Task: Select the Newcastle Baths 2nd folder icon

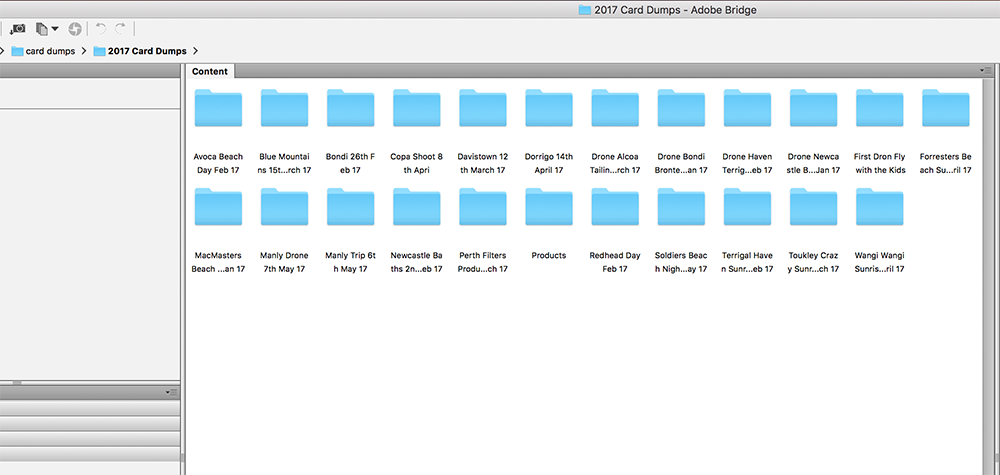Action: [416, 207]
